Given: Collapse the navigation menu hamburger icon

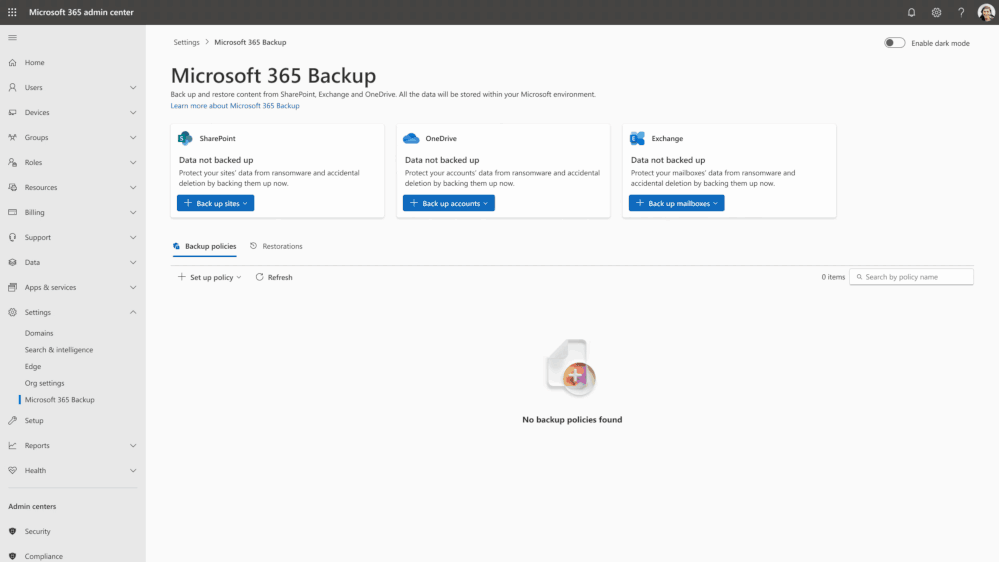Looking at the screenshot, I should pyautogui.click(x=12, y=37).
